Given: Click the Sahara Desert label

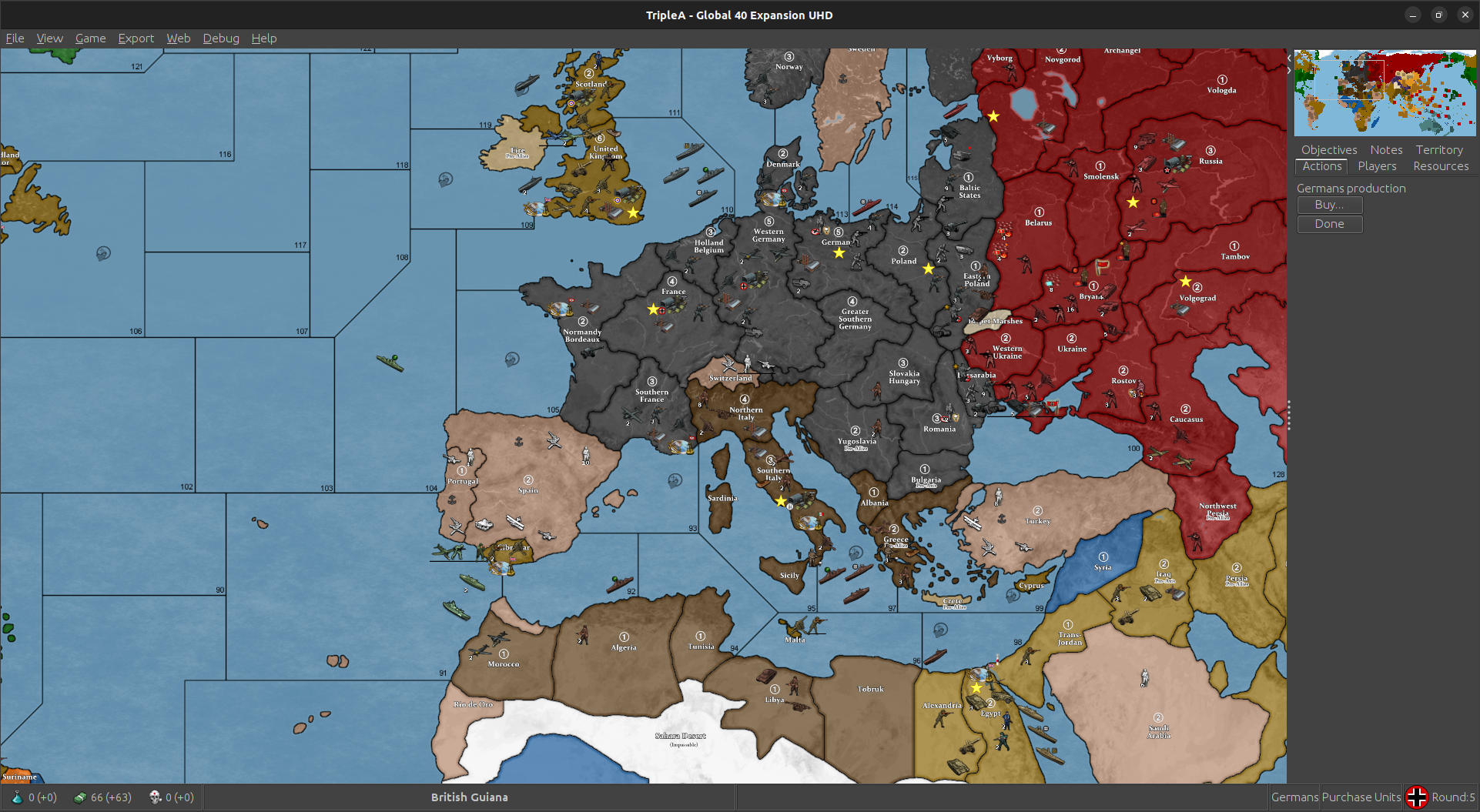Looking at the screenshot, I should 680,737.
